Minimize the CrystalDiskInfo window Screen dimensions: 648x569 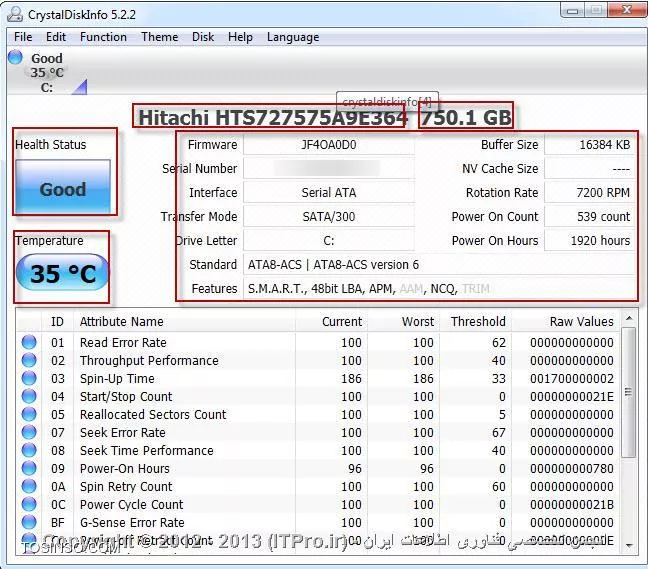[572, 10]
